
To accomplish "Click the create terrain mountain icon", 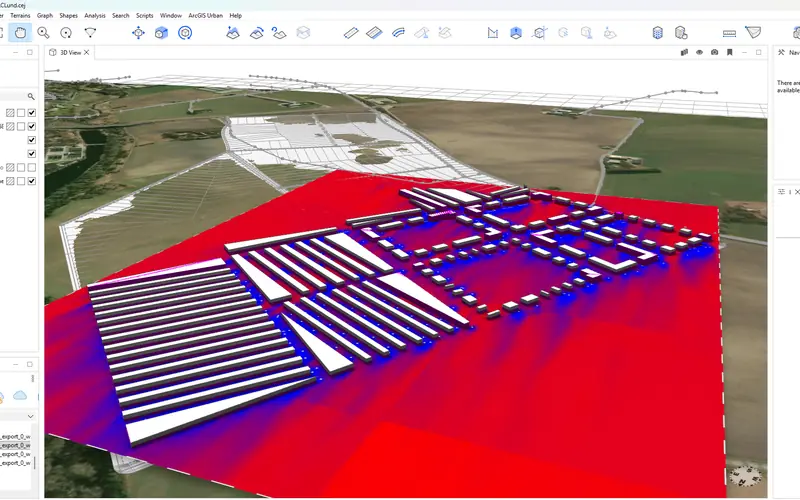I will point(233,33).
